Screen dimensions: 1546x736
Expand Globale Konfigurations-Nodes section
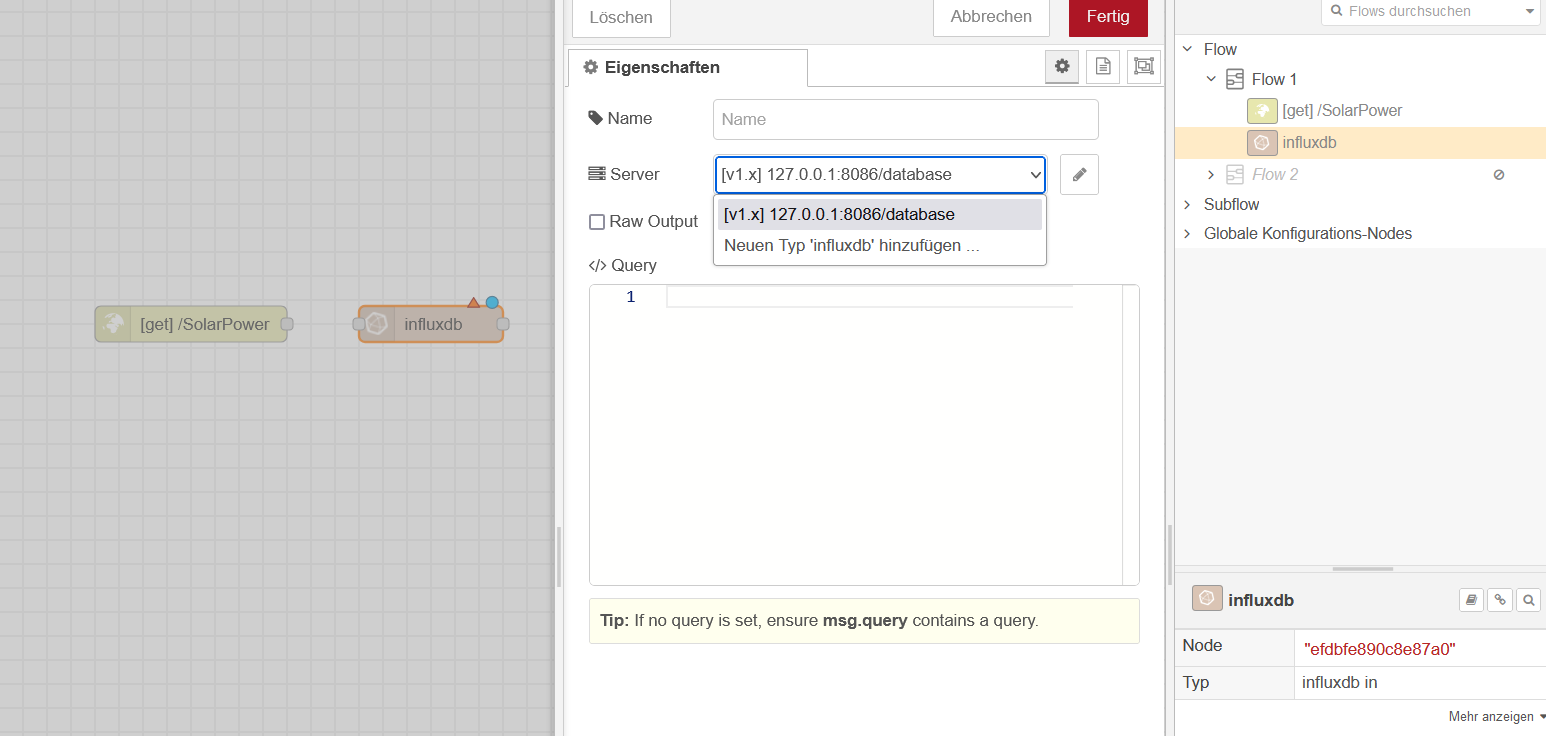[x=1187, y=233]
